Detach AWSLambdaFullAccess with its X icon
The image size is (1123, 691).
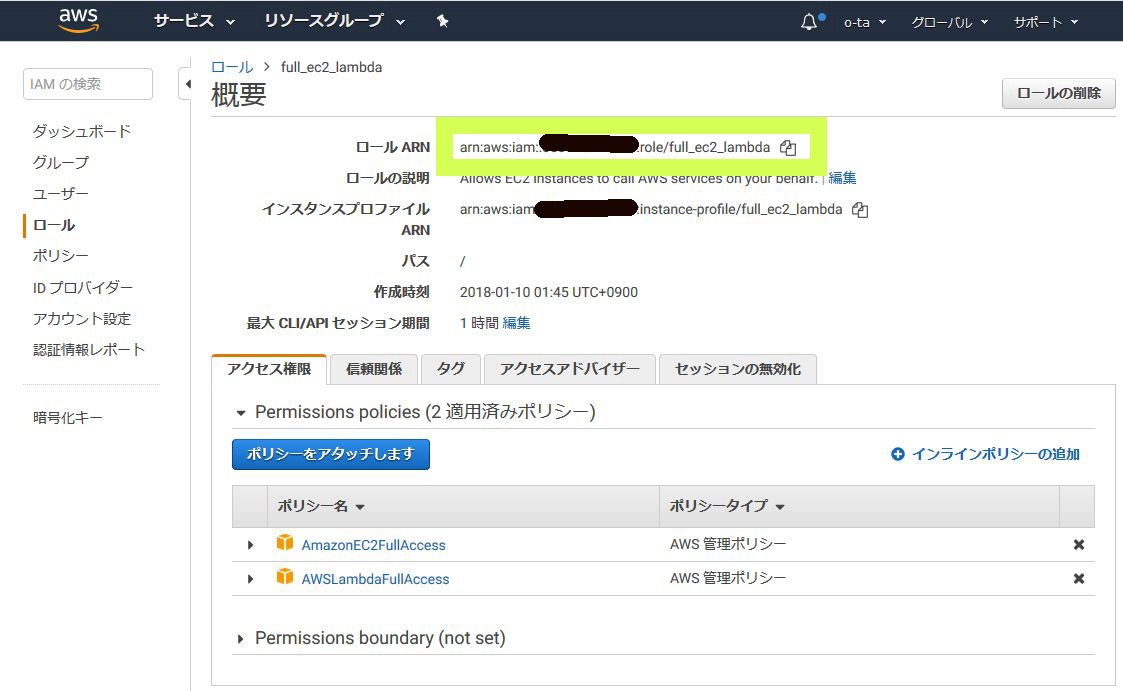point(1079,579)
